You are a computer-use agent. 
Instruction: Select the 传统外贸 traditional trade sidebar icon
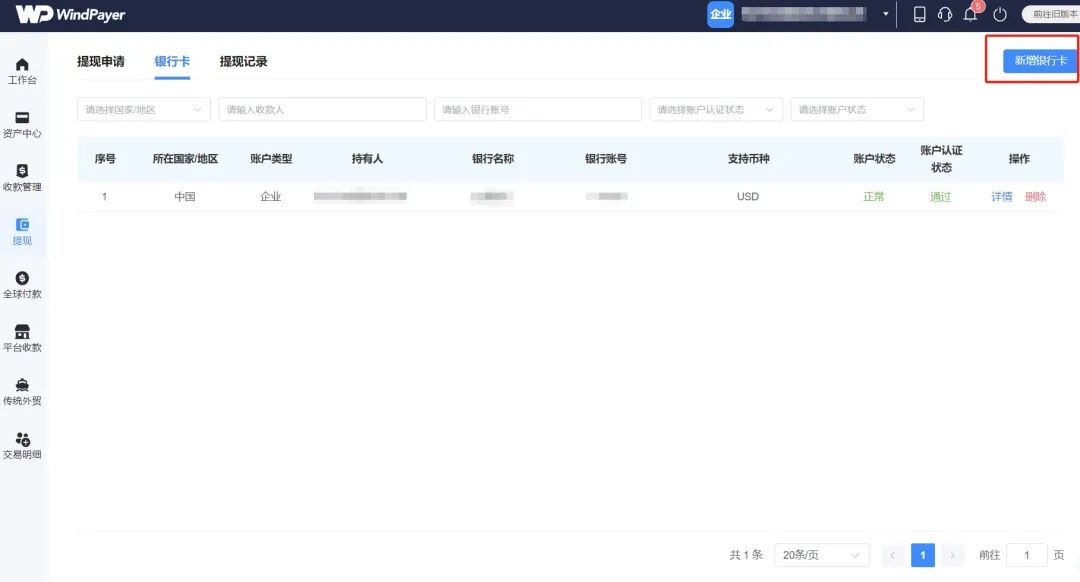coord(22,390)
